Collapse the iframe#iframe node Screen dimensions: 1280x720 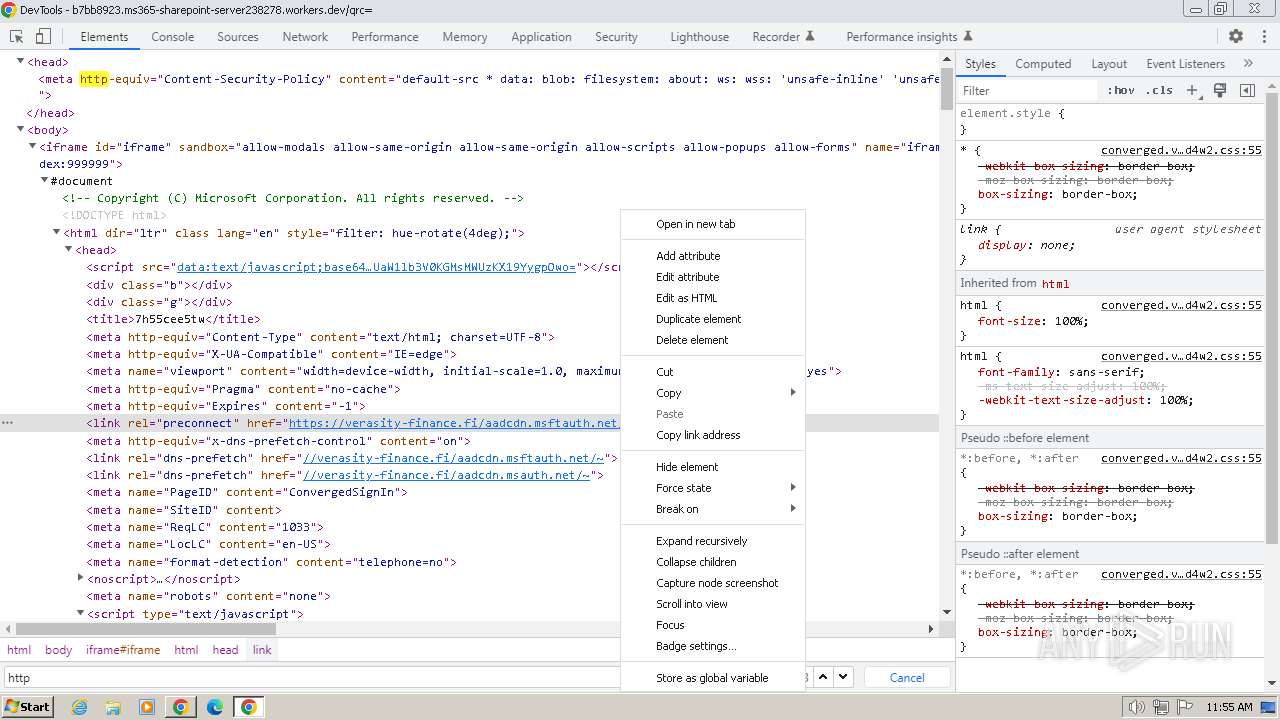pyautogui.click(x=32, y=147)
